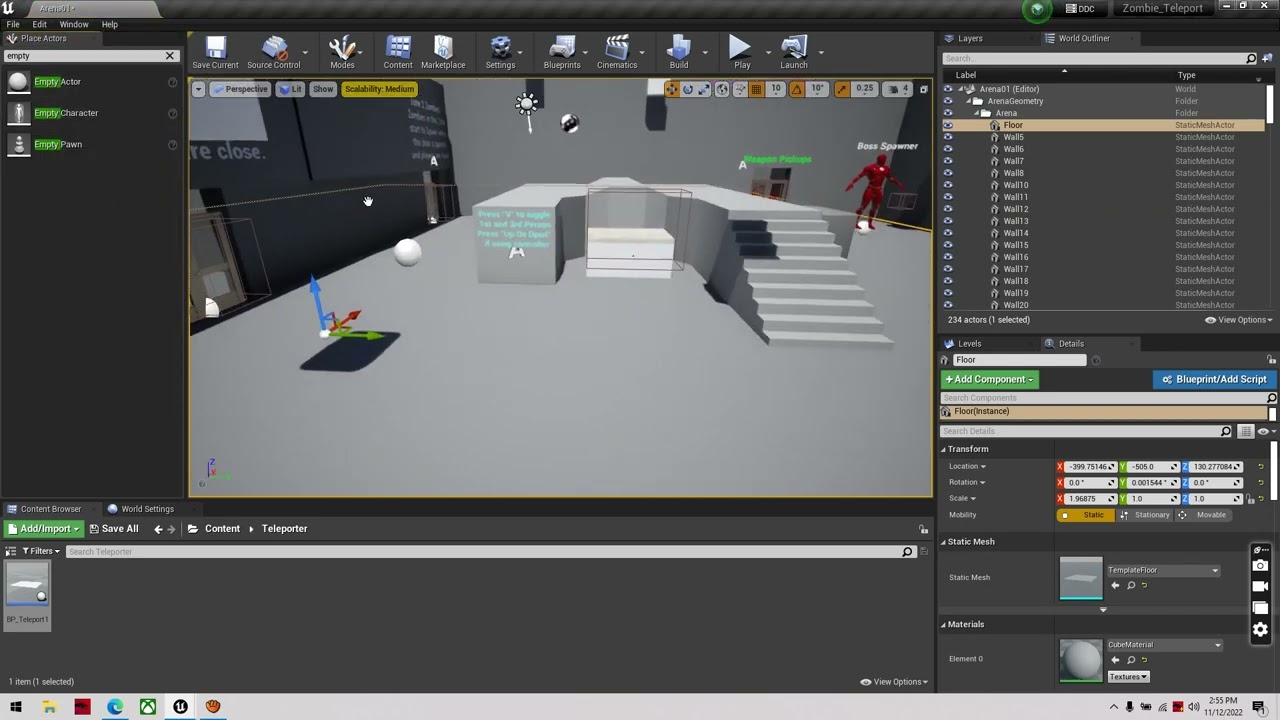Click the Blueprint/Add Script button

coord(1215,379)
